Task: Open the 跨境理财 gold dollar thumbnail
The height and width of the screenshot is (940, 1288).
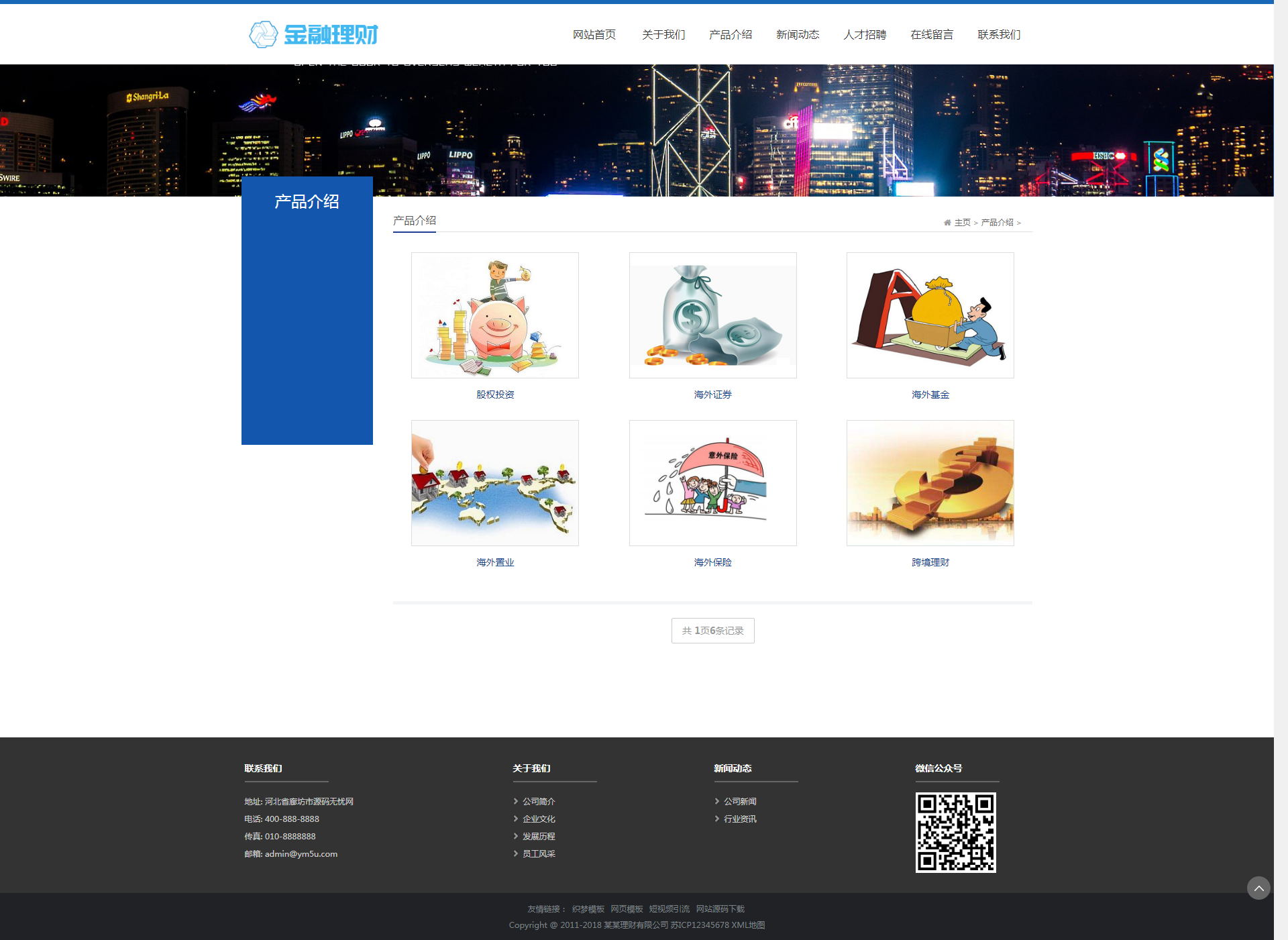Action: point(930,483)
